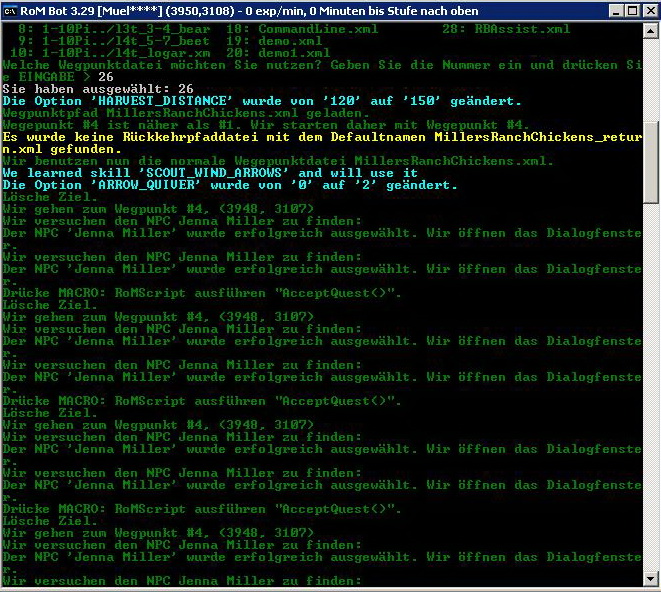Click the ARROW_QUIVER option changed line

click(230, 185)
